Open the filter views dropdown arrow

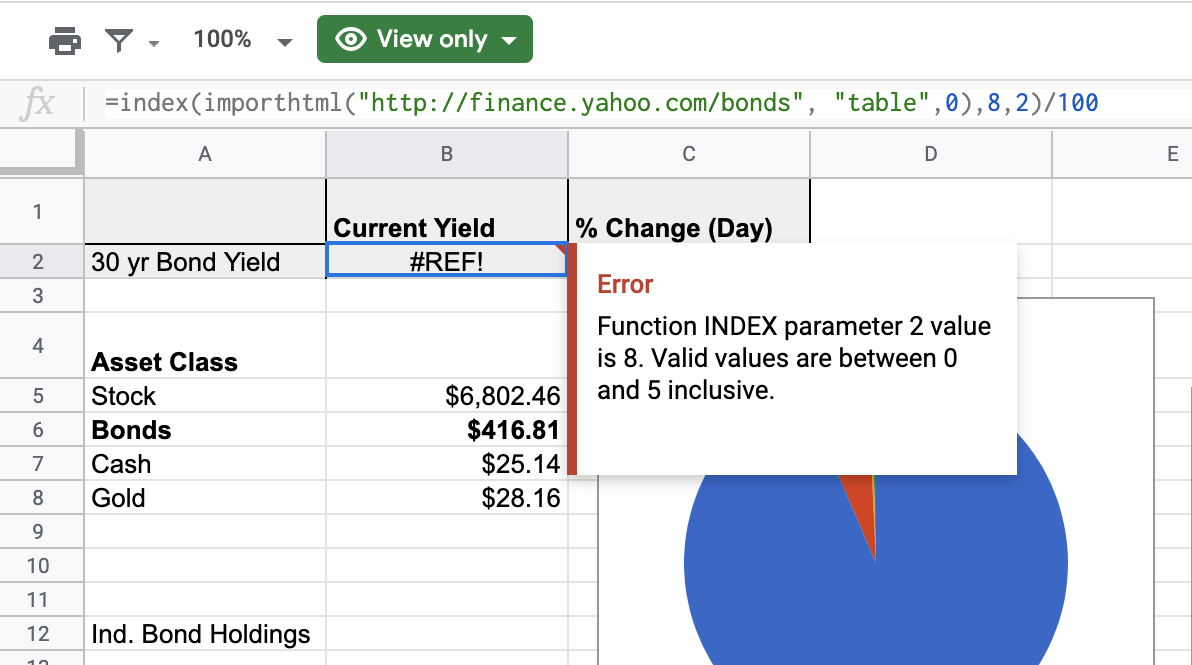coord(154,42)
